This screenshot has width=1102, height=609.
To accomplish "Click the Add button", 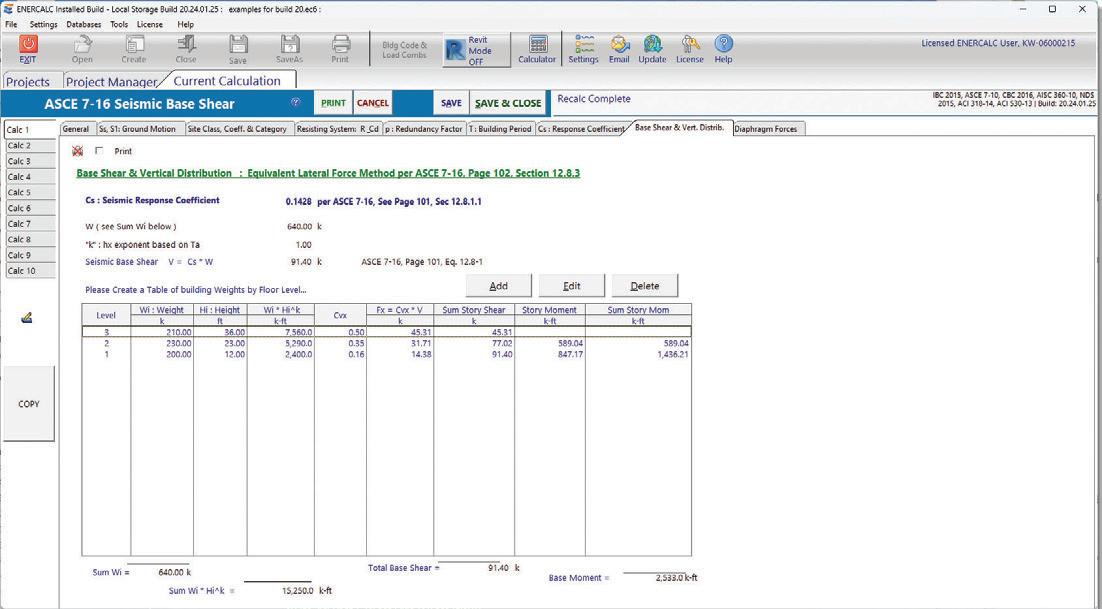I will tap(498, 286).
